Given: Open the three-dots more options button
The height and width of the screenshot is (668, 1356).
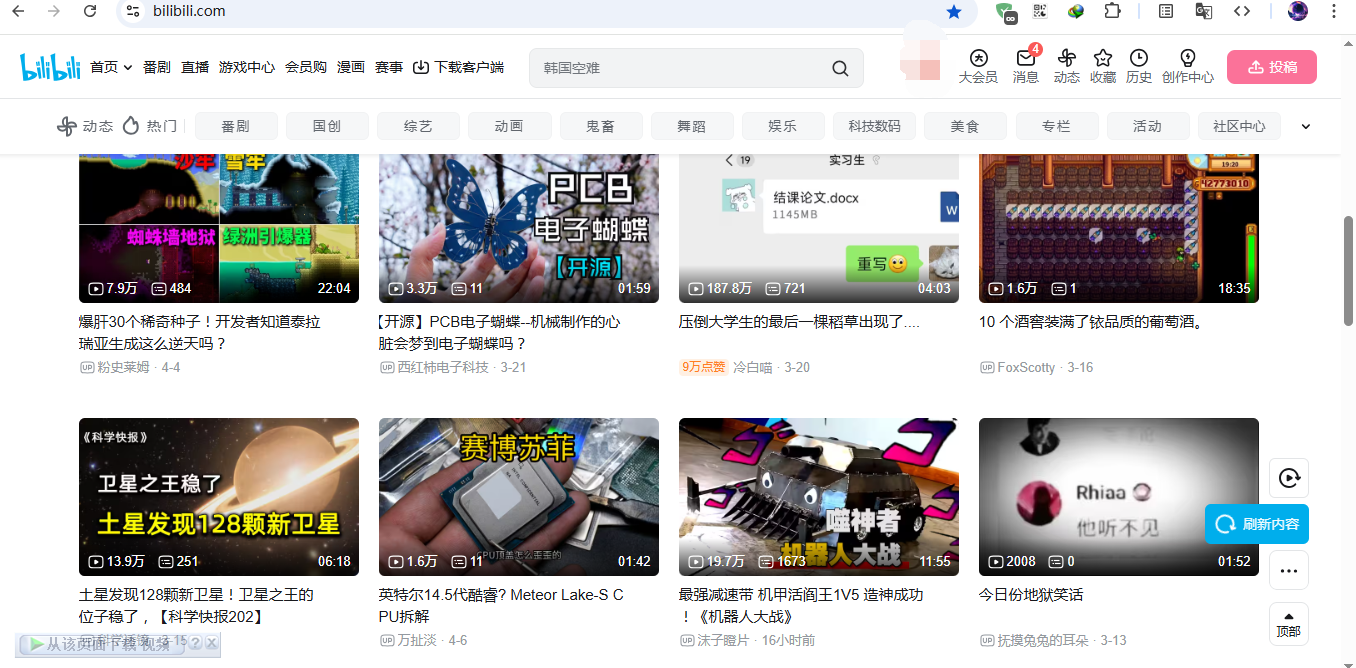Looking at the screenshot, I should tap(1288, 570).
